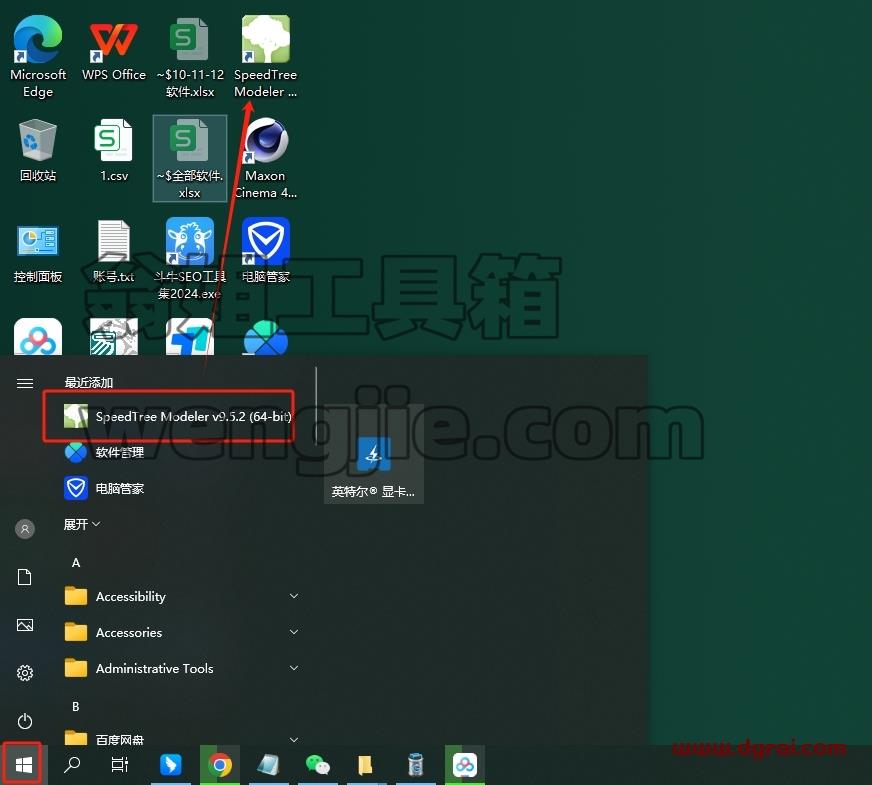Click the Windows Start button
This screenshot has height=785, width=872.
pyautogui.click(x=23, y=765)
